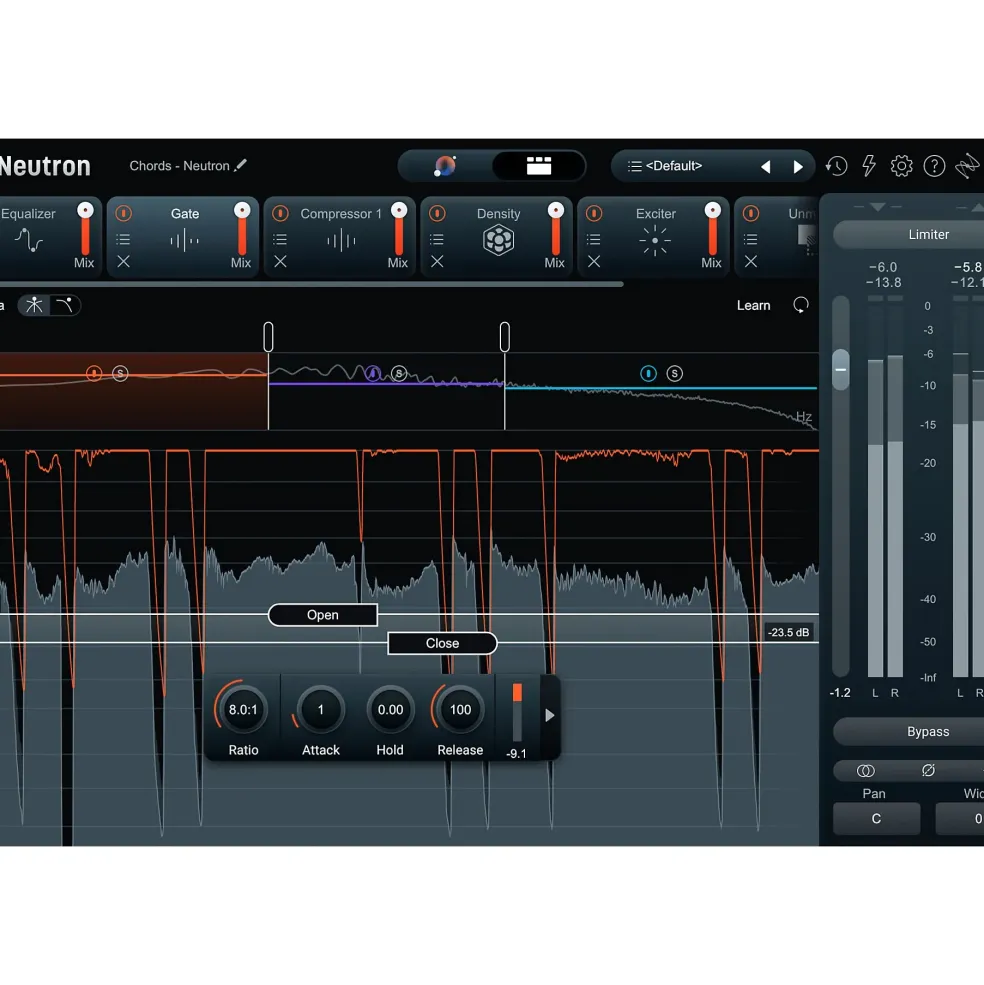This screenshot has width=984, height=985.
Task: Open help question mark icon
Action: tap(934, 166)
